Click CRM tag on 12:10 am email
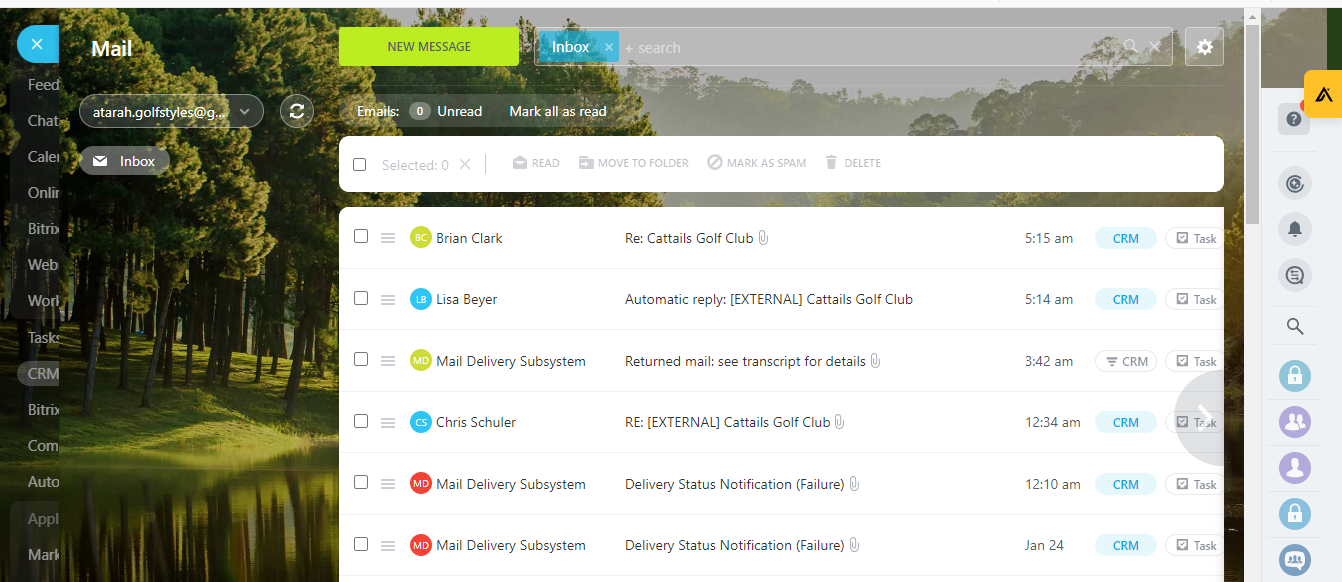Viewport: 1342px width, 582px height. pos(1126,485)
